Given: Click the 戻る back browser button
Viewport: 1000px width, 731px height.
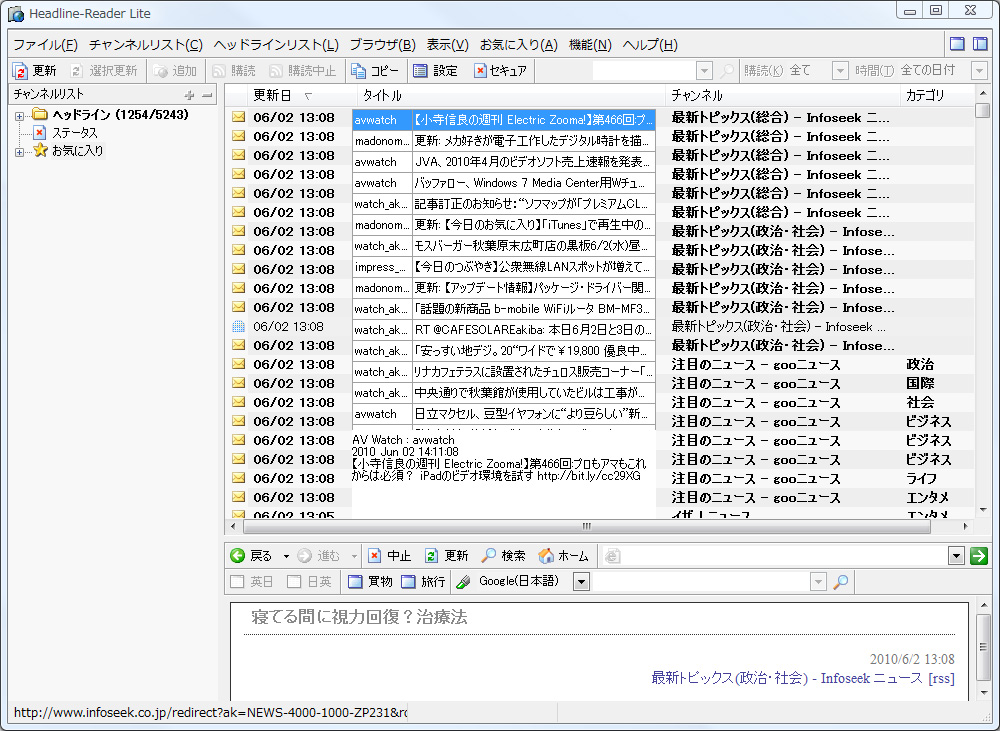Looking at the screenshot, I should [251, 556].
